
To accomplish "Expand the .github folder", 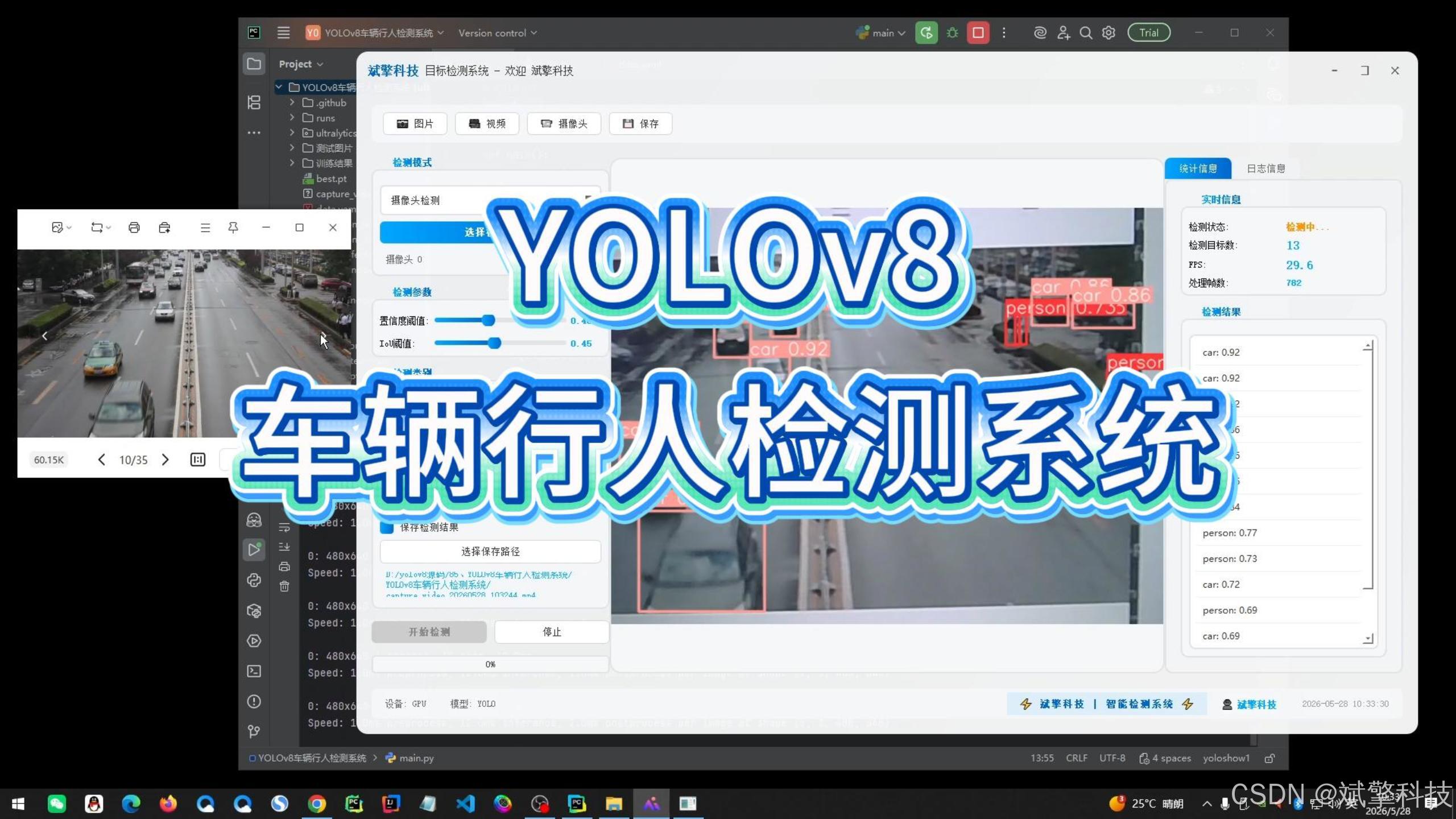I will (292, 102).
